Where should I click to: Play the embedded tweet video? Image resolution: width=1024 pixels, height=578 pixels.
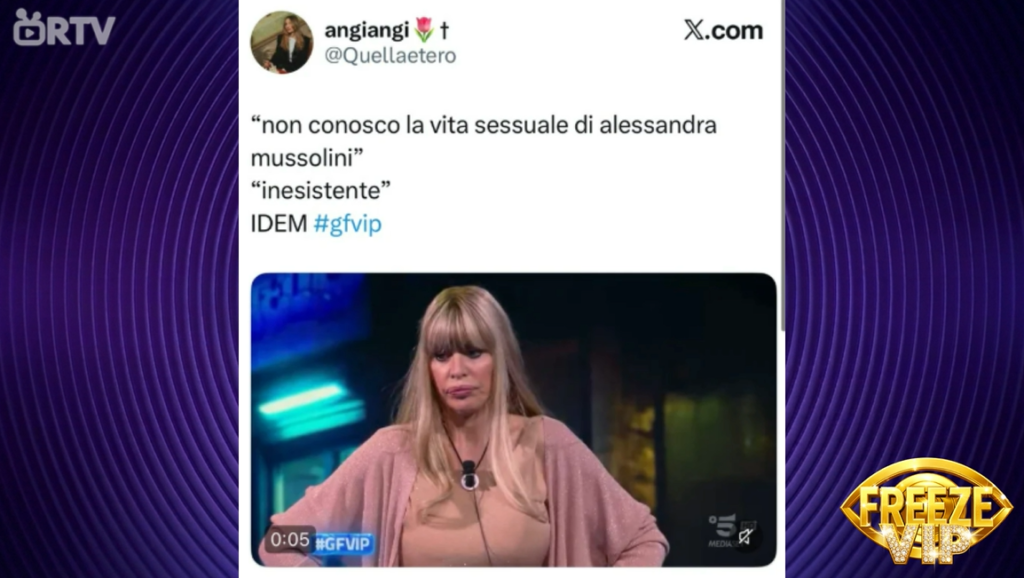tap(513, 419)
